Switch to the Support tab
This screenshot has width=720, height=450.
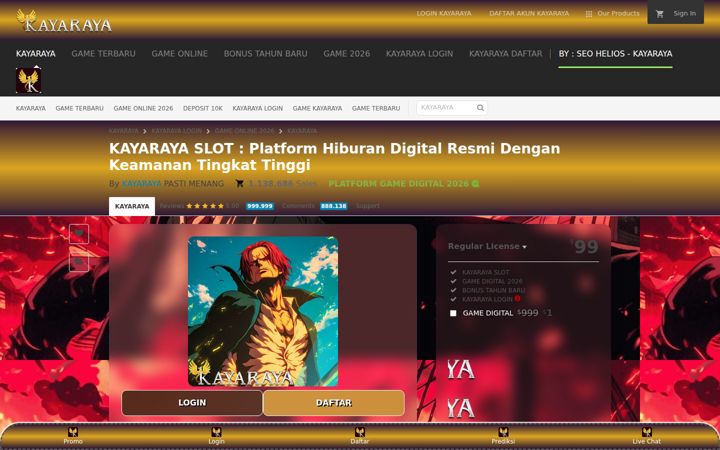(x=368, y=206)
